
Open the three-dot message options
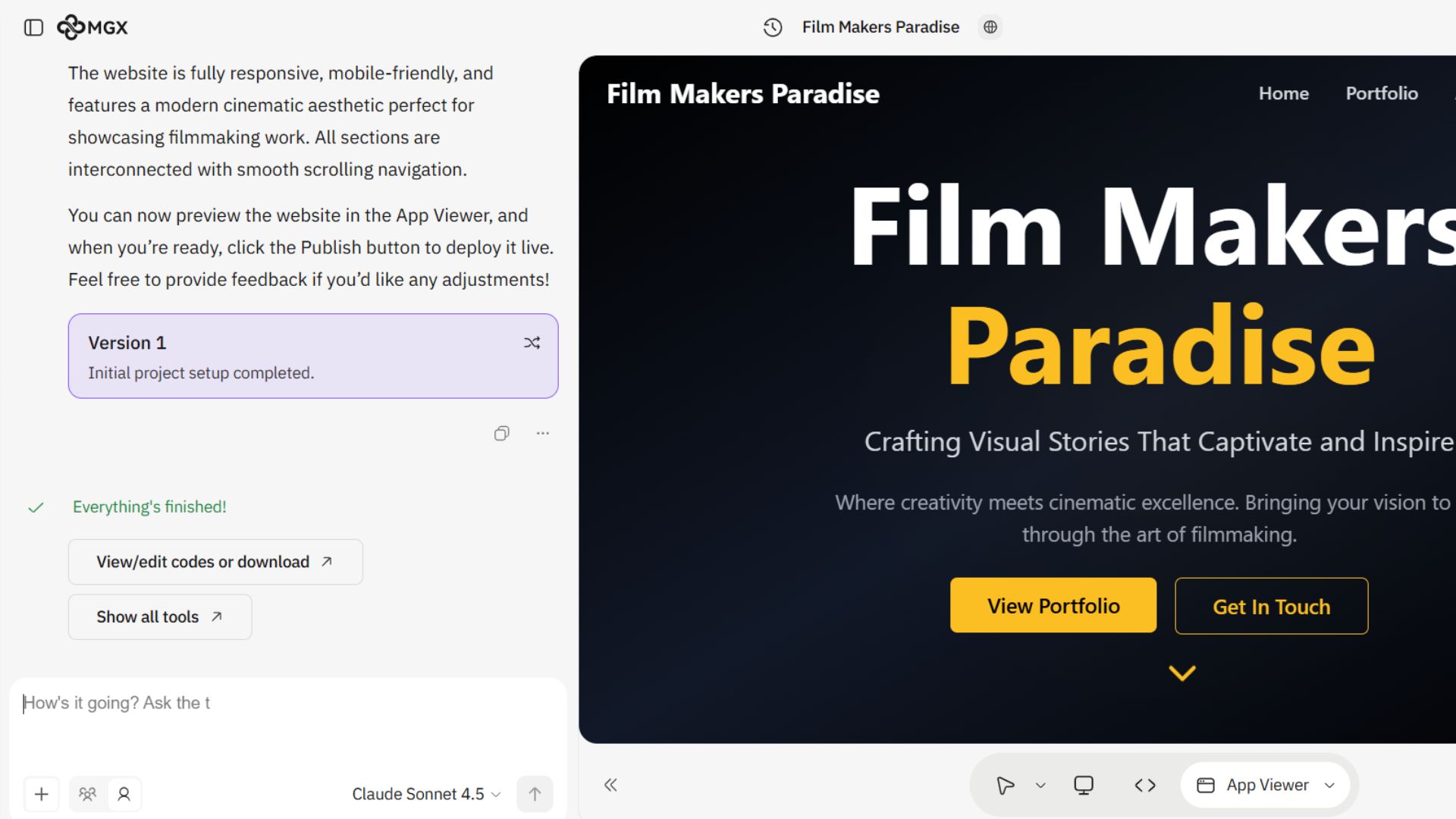pyautogui.click(x=542, y=434)
